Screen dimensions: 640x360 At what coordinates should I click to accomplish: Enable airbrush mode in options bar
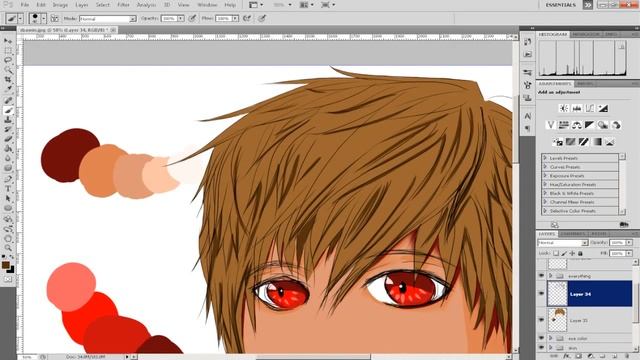click(247, 18)
